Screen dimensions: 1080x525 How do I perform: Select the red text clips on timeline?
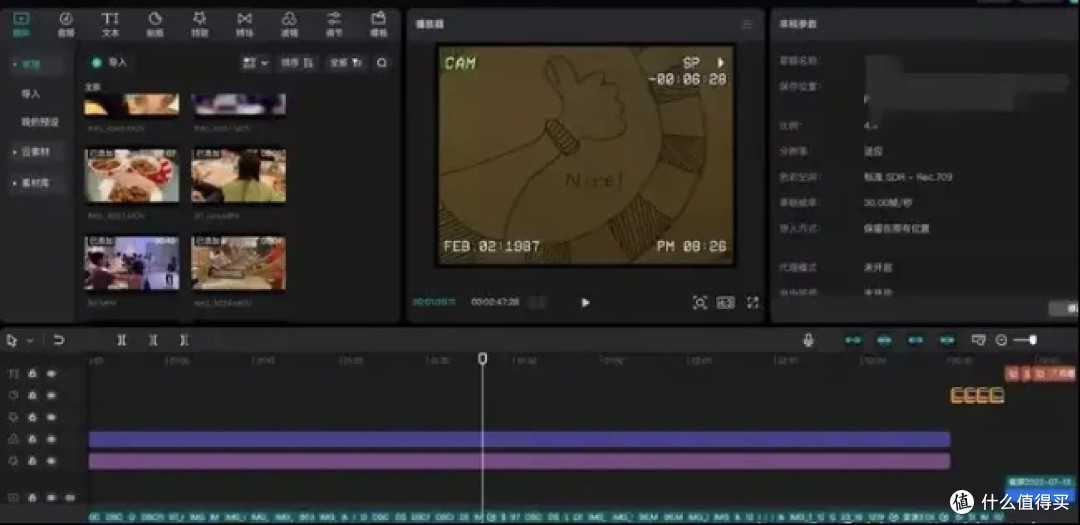pyautogui.click(x=1040, y=373)
